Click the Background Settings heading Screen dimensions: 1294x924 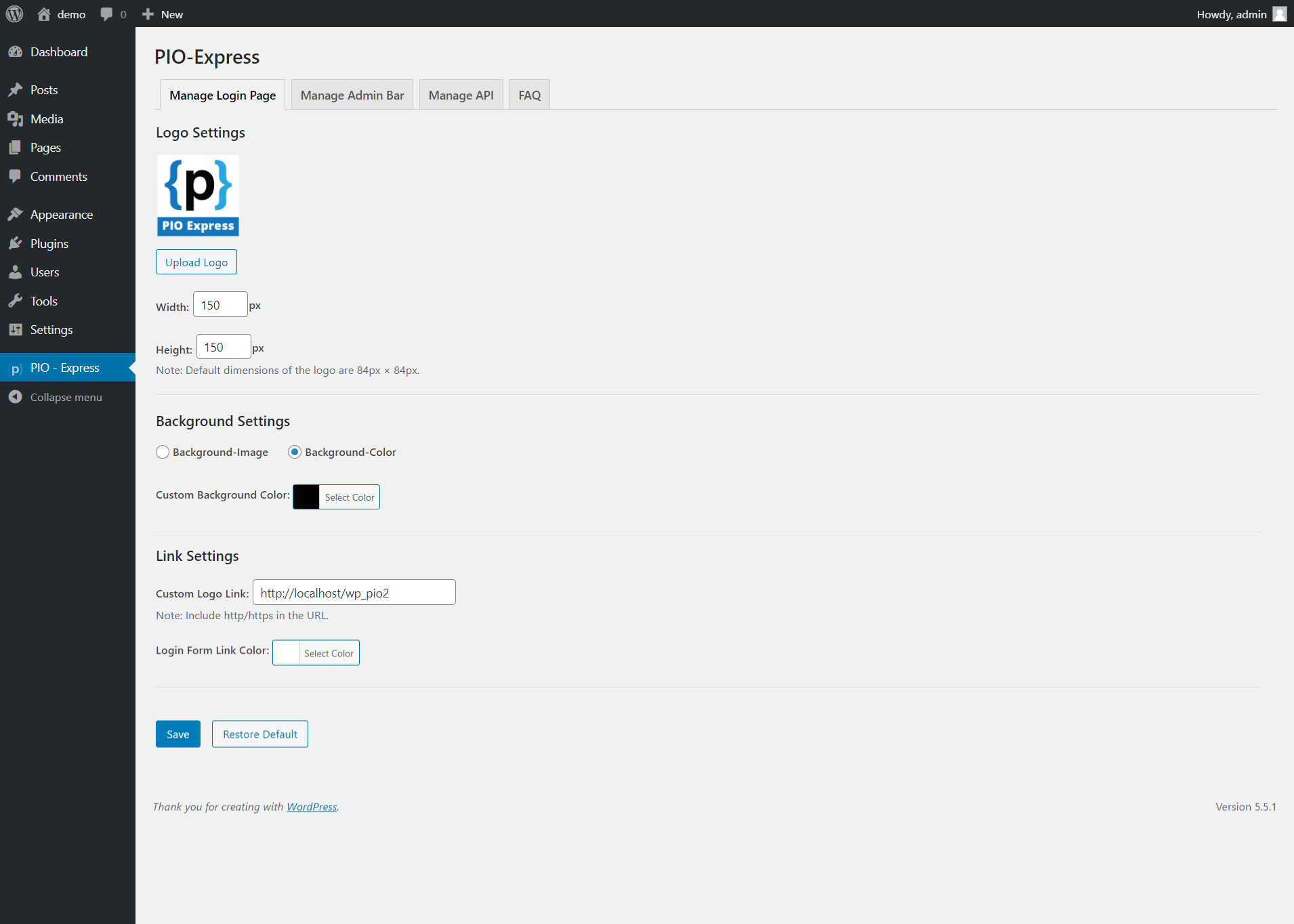(x=223, y=421)
